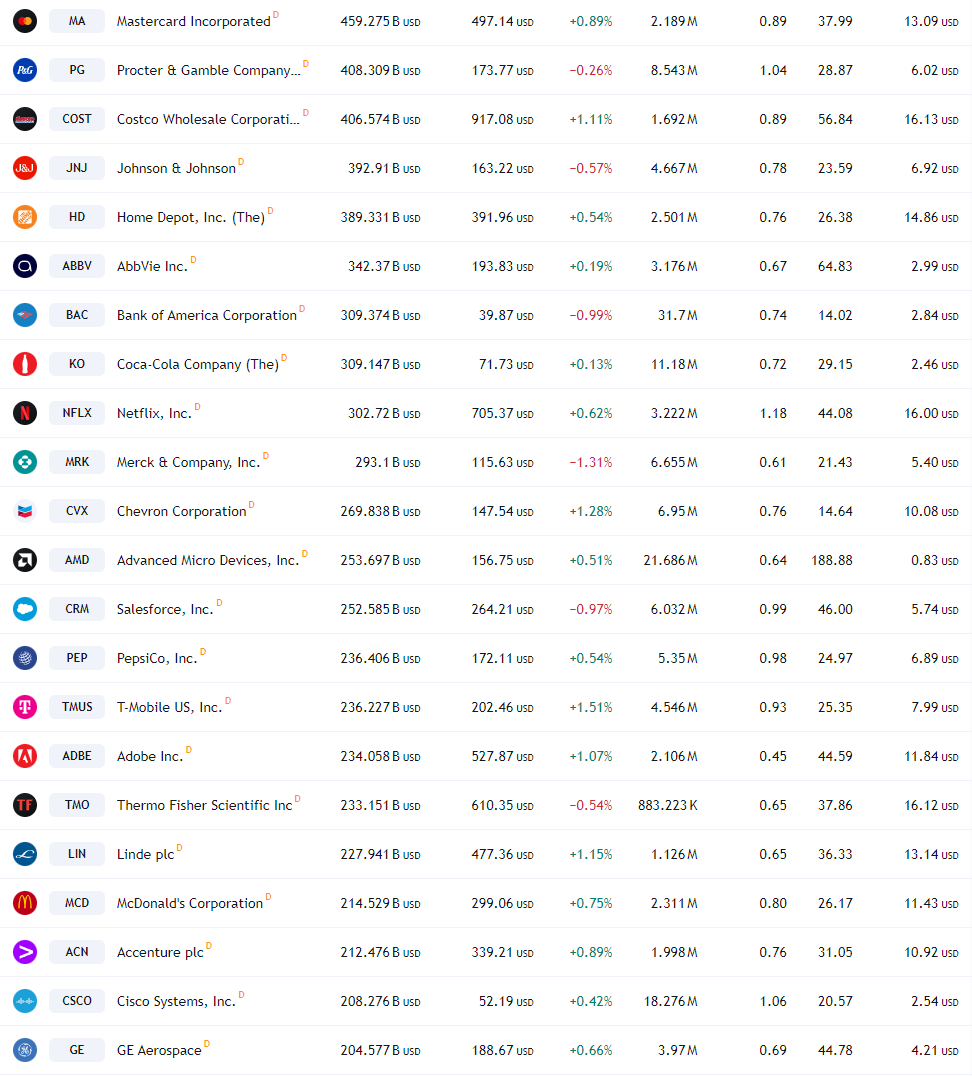Open the Thermo Fisher Scientific Inc link
The height and width of the screenshot is (1076, 972).
tap(205, 806)
